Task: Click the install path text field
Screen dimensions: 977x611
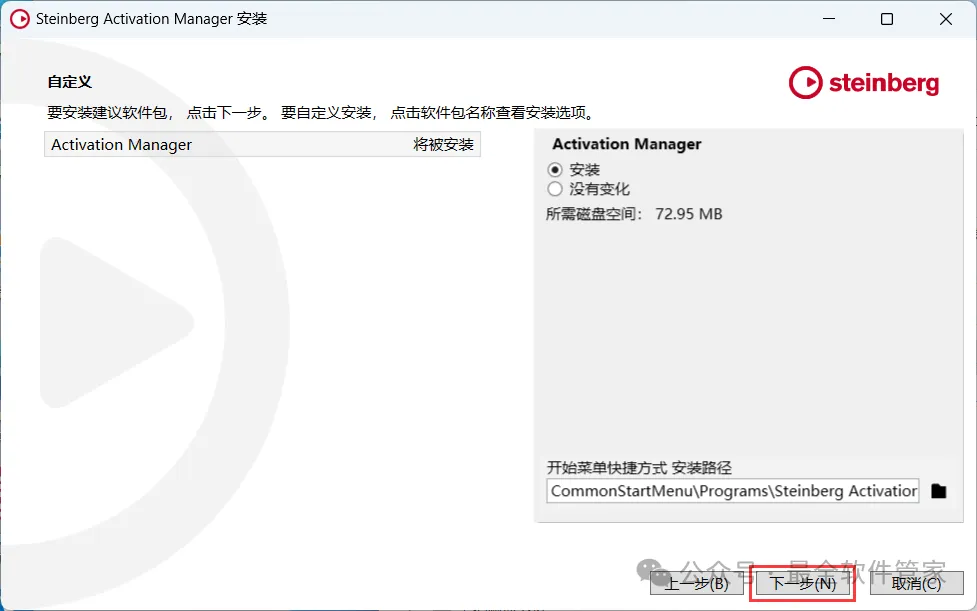Action: tap(733, 491)
